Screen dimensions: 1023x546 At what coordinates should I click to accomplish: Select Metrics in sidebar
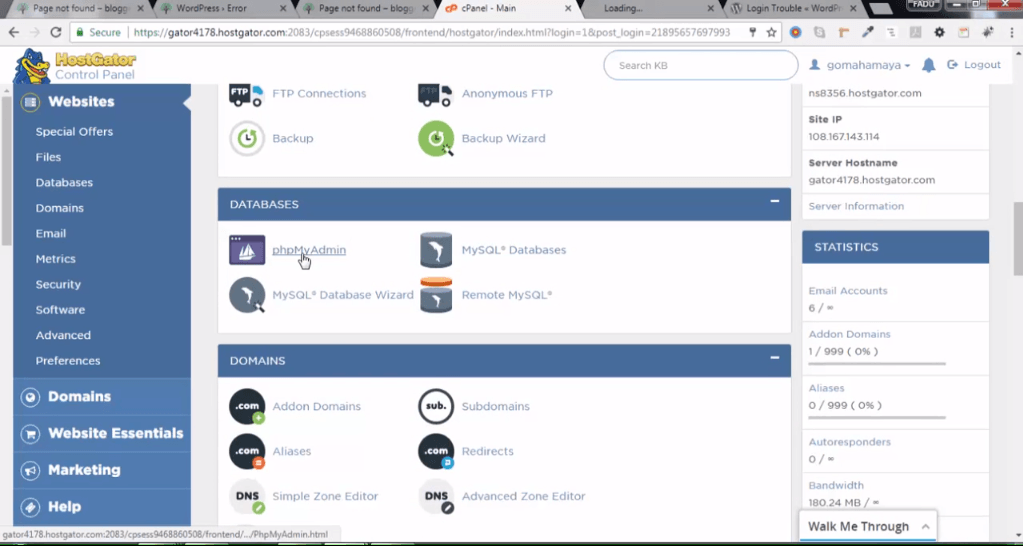[55, 259]
